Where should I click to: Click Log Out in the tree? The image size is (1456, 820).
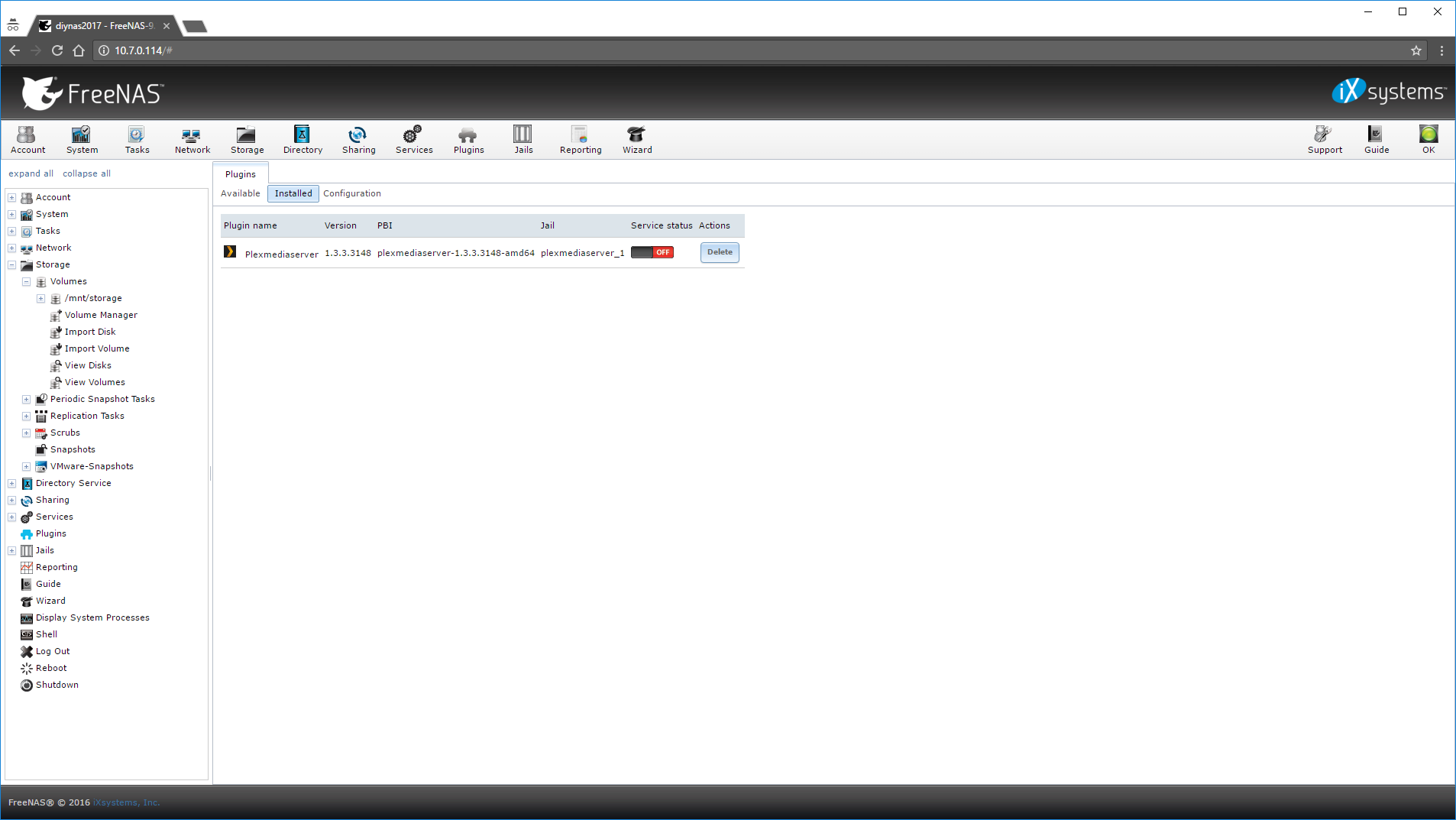click(53, 651)
